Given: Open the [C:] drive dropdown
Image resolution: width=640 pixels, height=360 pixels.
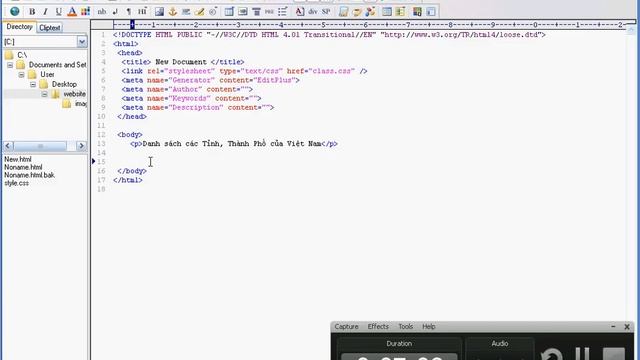Looking at the screenshot, I should pos(82,42).
